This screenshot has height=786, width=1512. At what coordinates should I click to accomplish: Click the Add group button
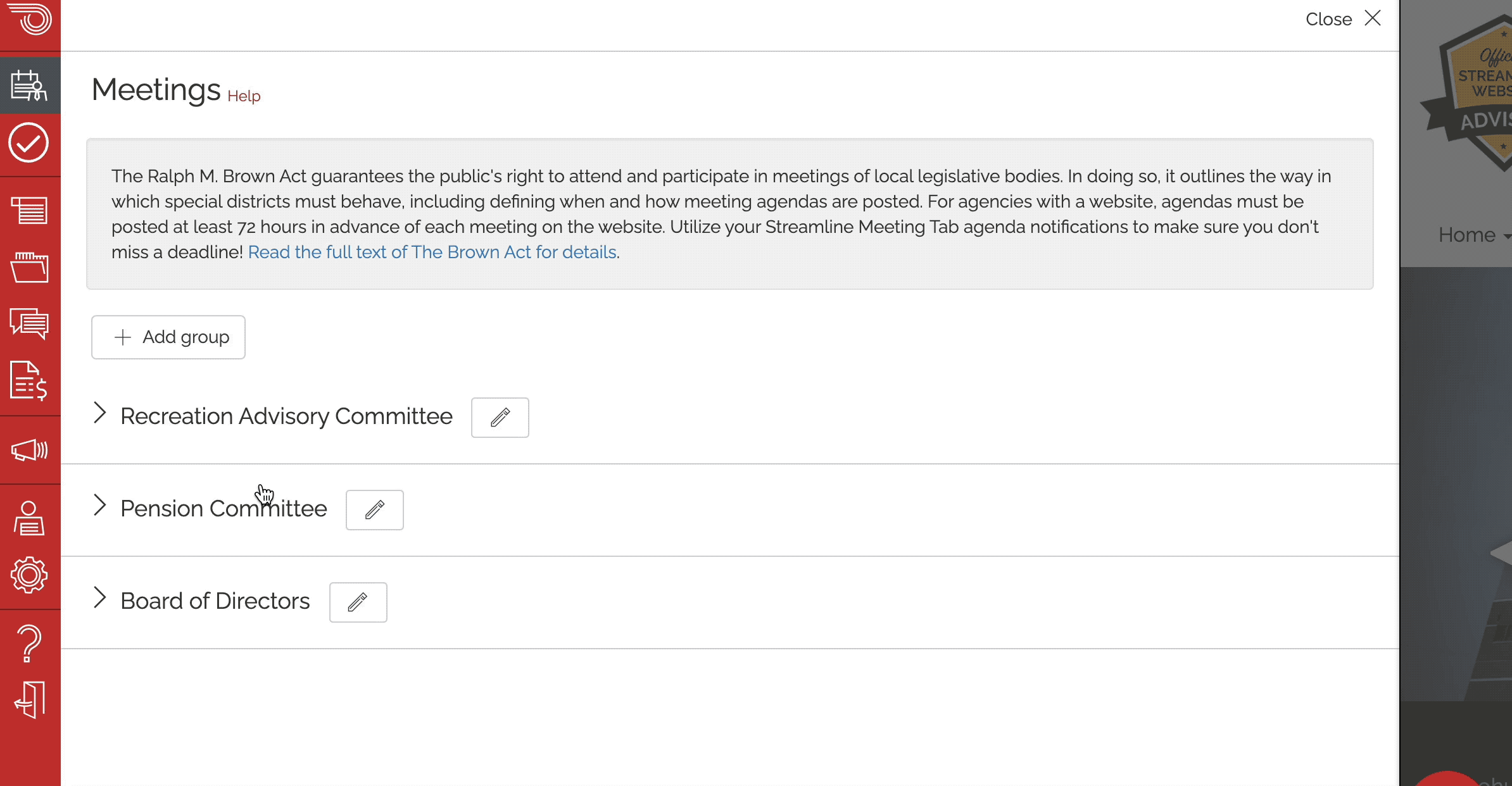(168, 337)
